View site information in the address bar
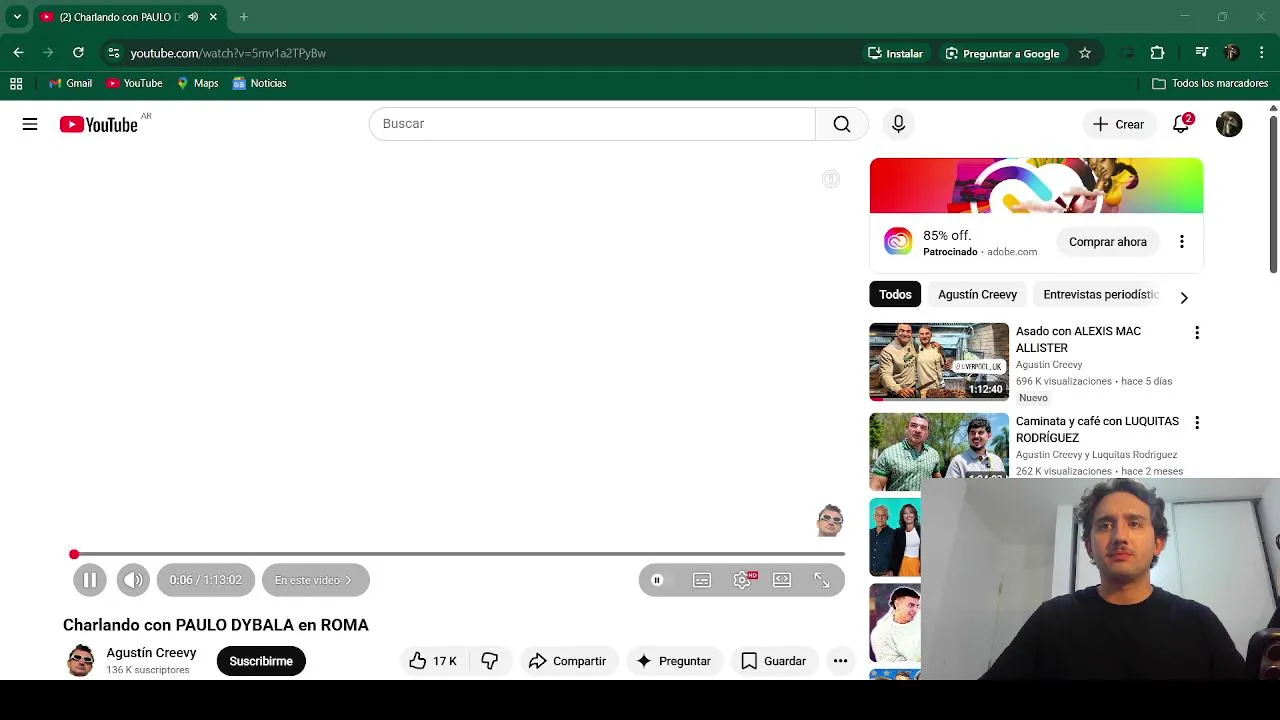 pyautogui.click(x=114, y=53)
